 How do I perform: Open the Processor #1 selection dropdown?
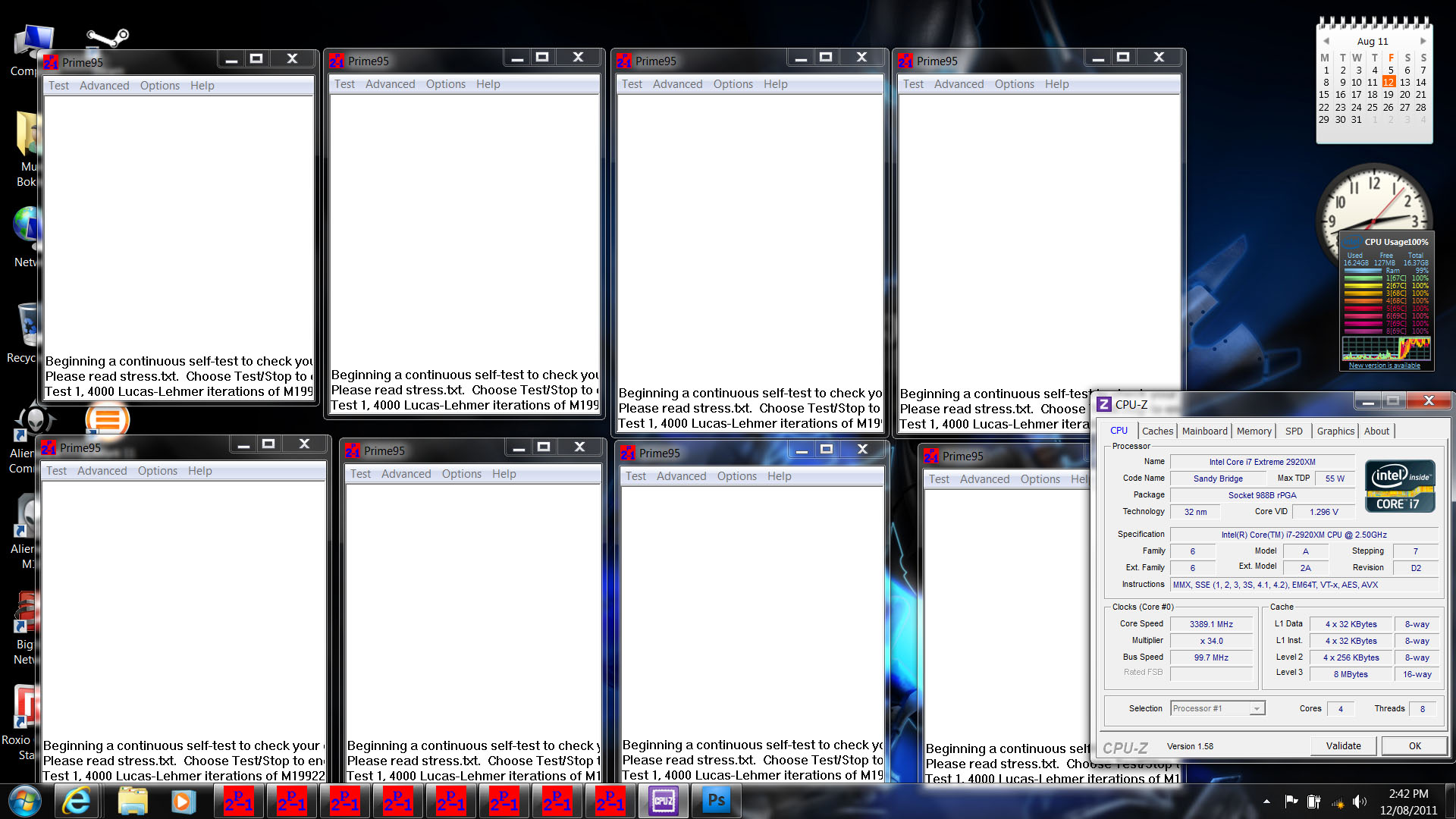pyautogui.click(x=1218, y=708)
